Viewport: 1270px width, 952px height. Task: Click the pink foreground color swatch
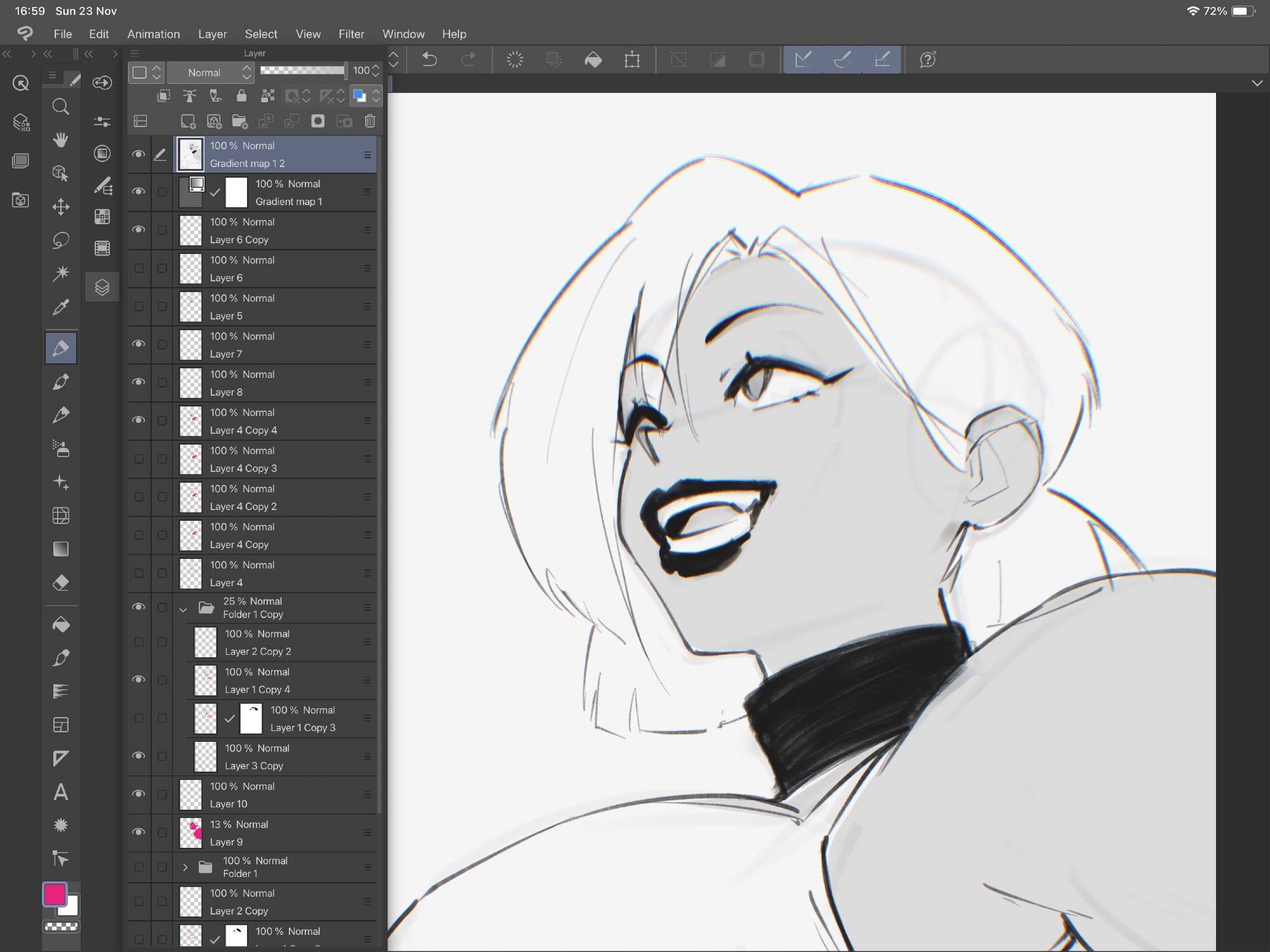tap(55, 894)
